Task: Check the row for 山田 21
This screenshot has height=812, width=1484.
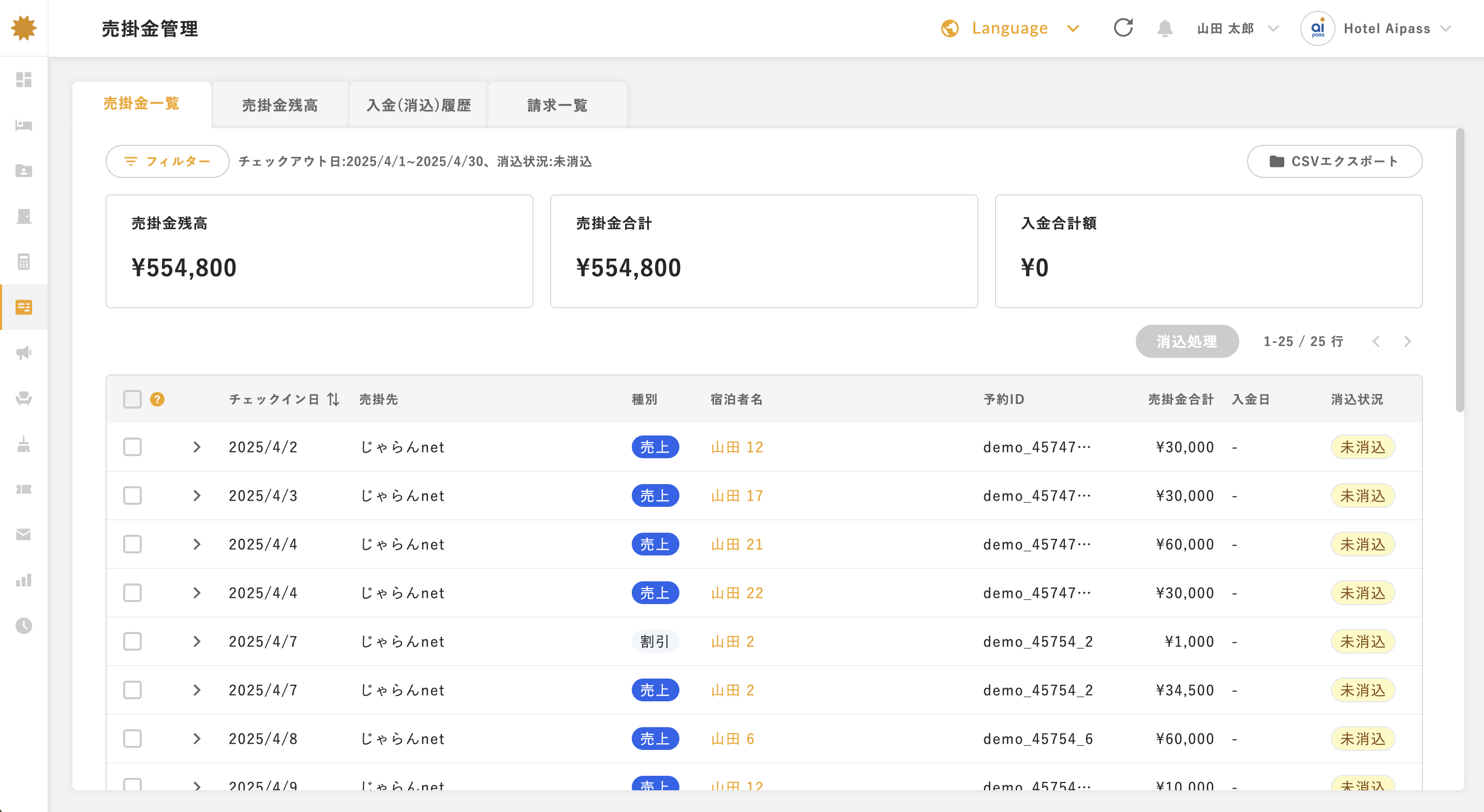Action: (x=132, y=544)
